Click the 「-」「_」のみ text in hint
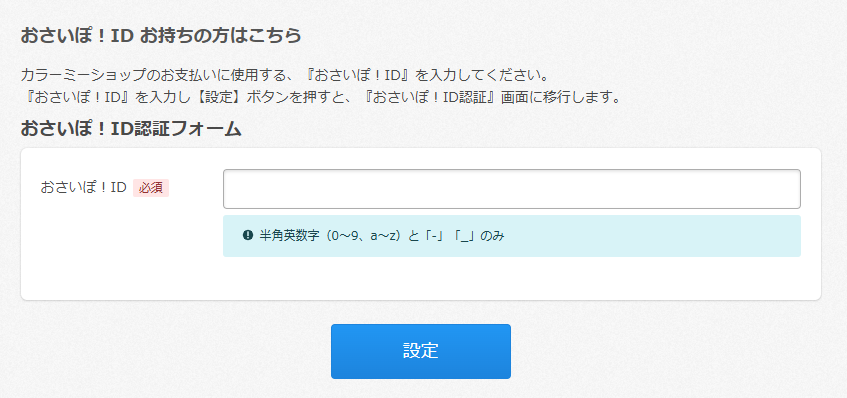 459,235
